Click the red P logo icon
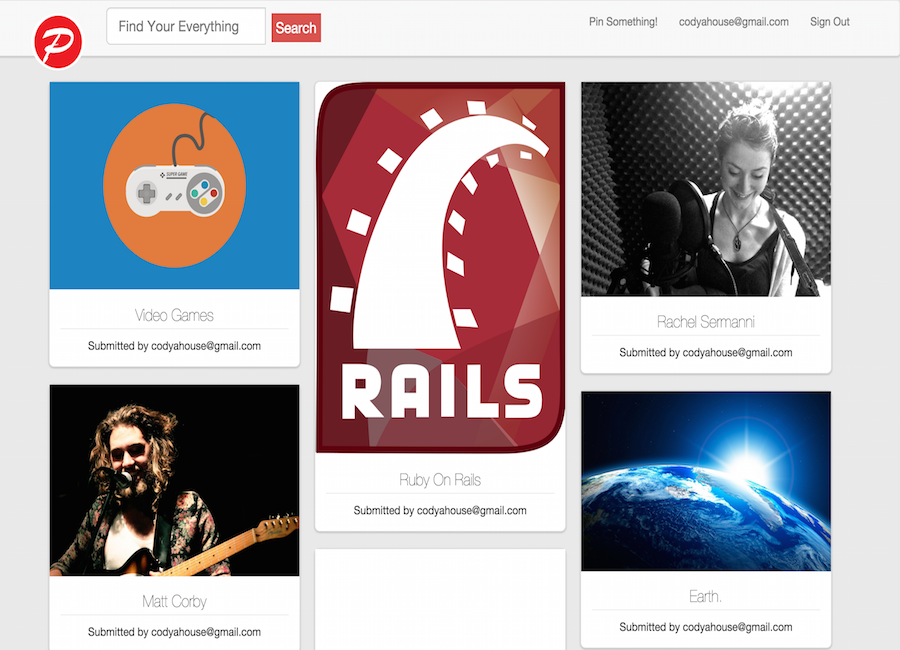Image resolution: width=900 pixels, height=650 pixels. point(57,41)
